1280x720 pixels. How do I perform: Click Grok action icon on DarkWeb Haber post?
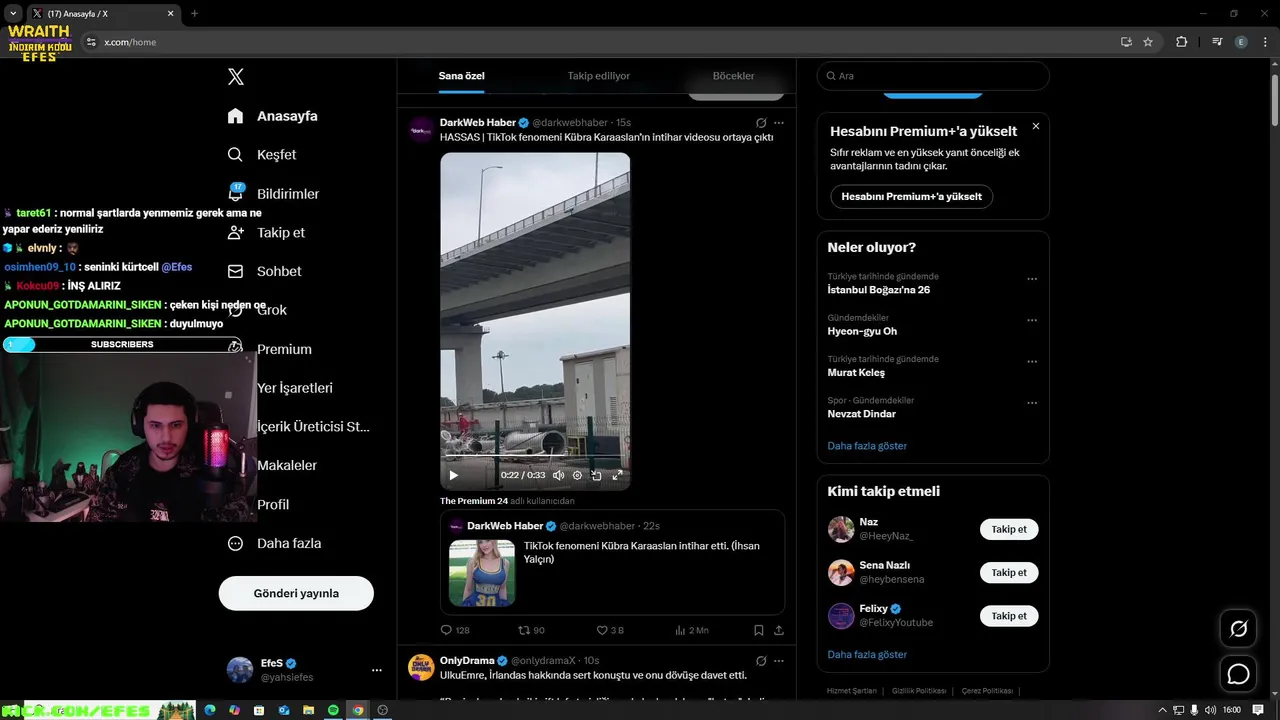761,123
